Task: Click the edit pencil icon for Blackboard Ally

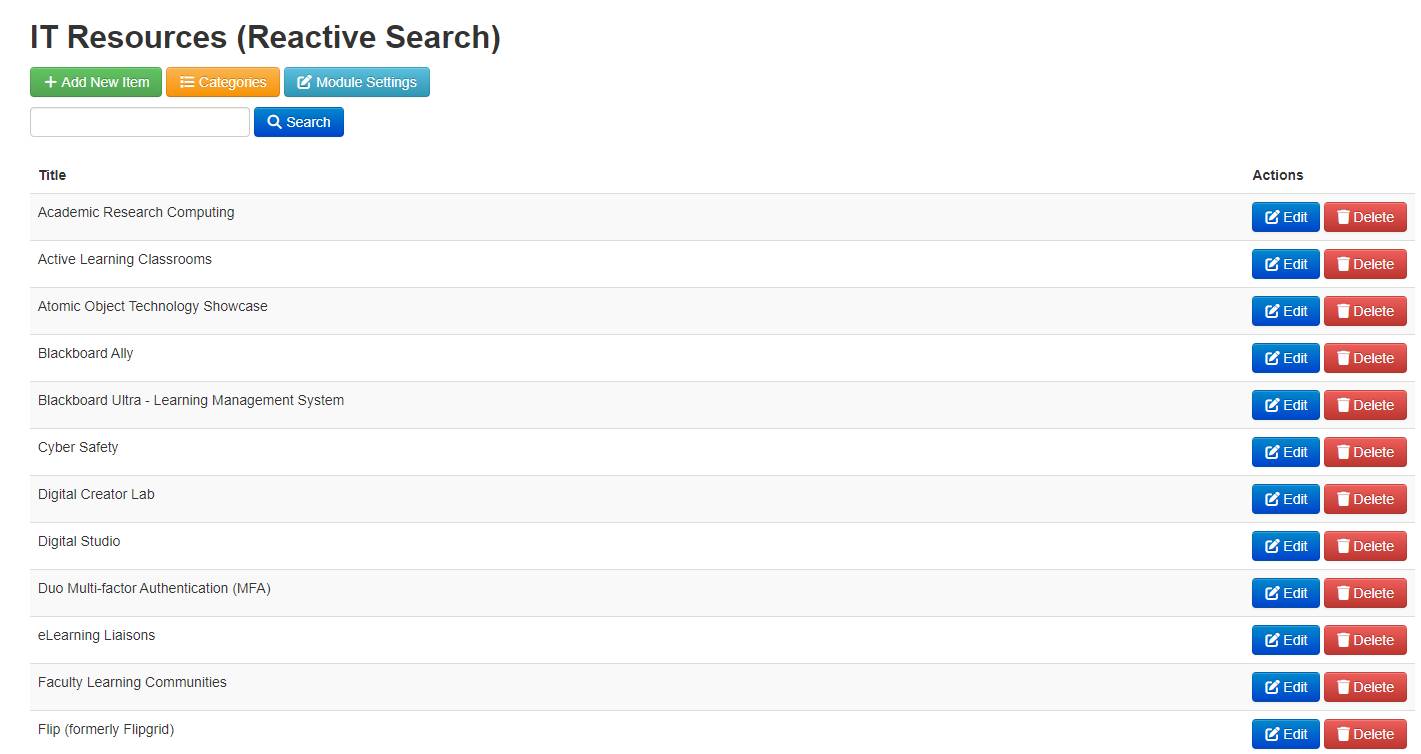Action: (x=1272, y=357)
